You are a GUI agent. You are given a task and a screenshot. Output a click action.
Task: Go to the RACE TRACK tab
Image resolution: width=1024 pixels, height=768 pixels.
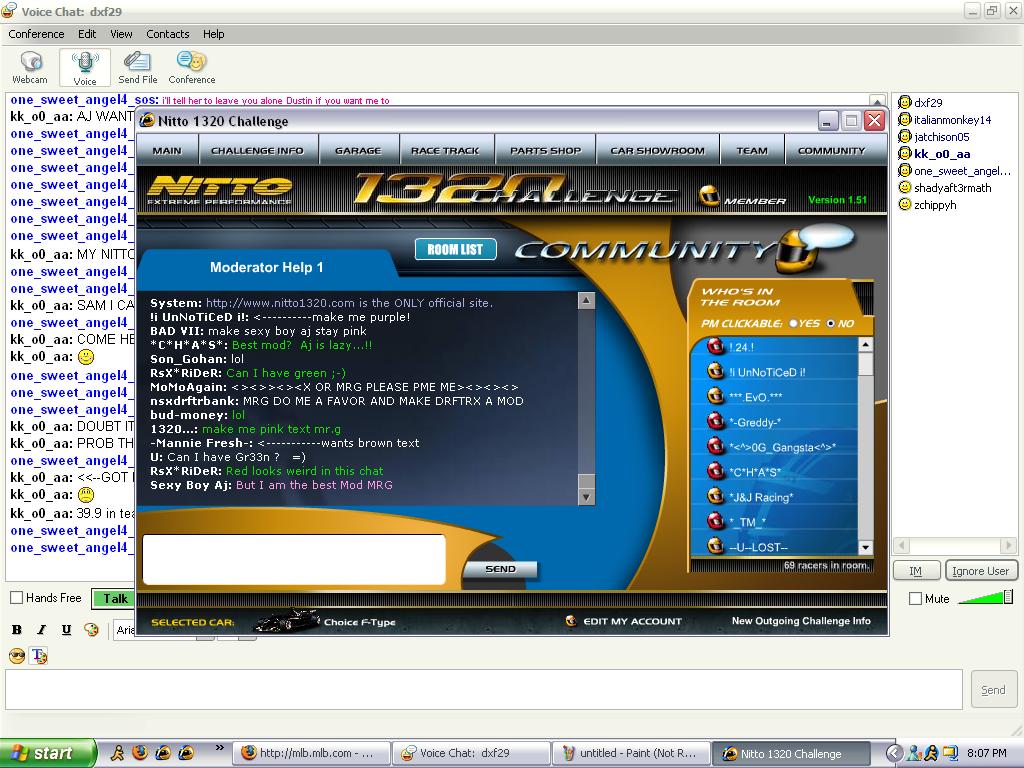[445, 150]
